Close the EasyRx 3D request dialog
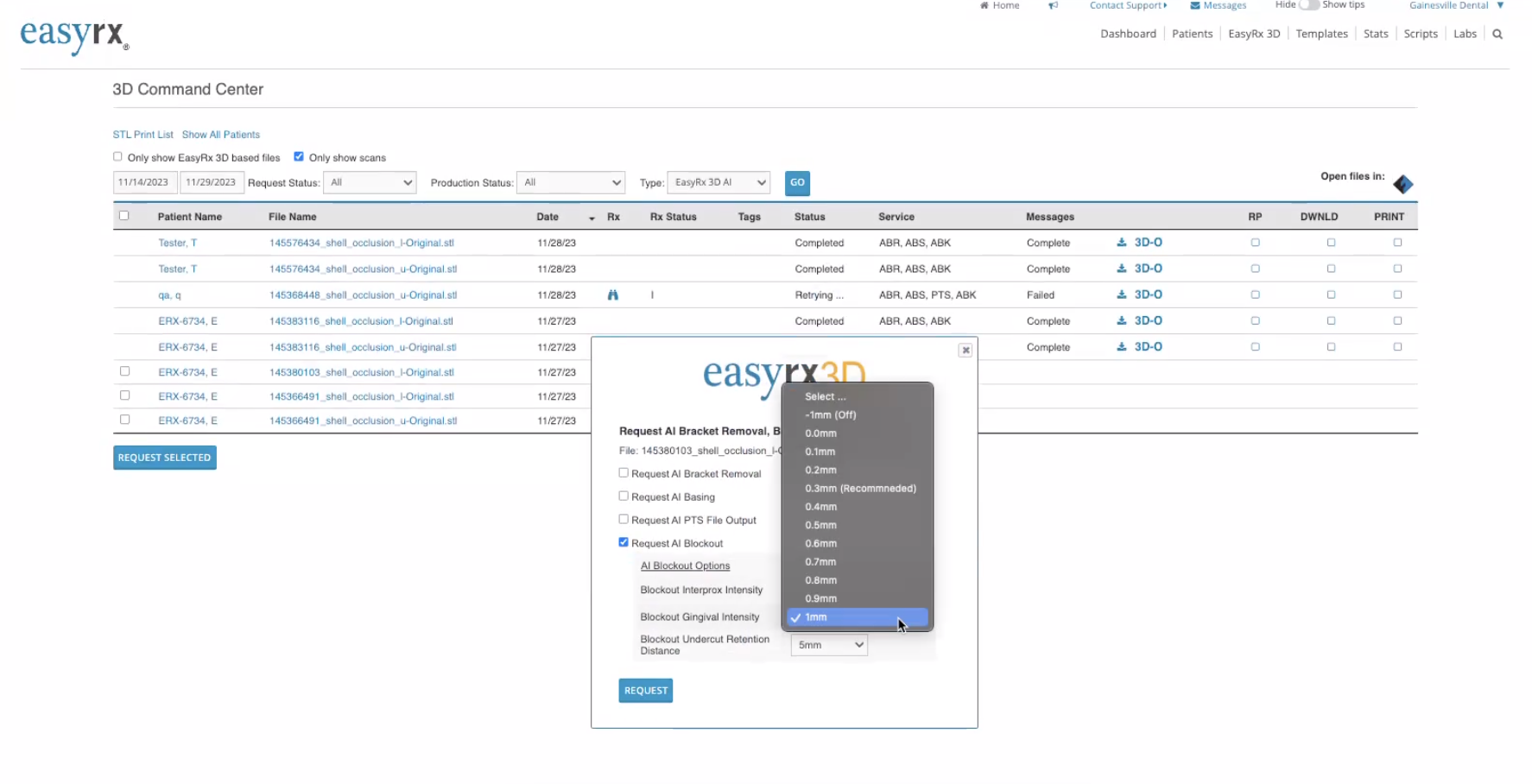This screenshot has height=784, width=1532. pyautogui.click(x=965, y=350)
